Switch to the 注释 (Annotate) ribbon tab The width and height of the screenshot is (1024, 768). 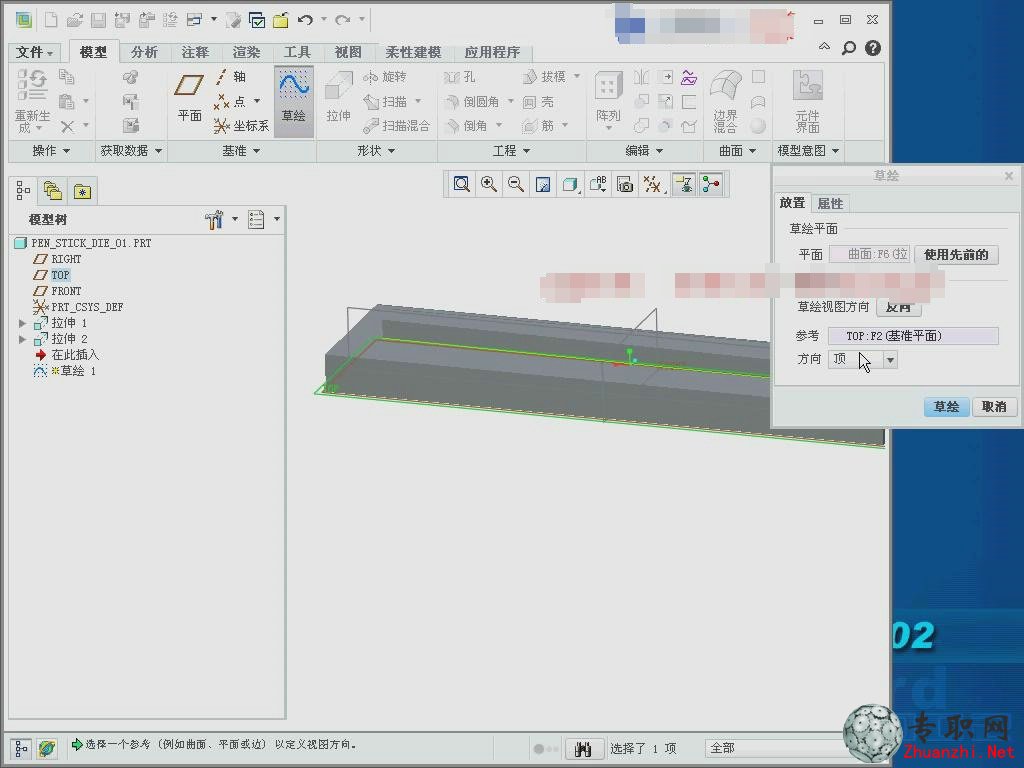pyautogui.click(x=195, y=52)
